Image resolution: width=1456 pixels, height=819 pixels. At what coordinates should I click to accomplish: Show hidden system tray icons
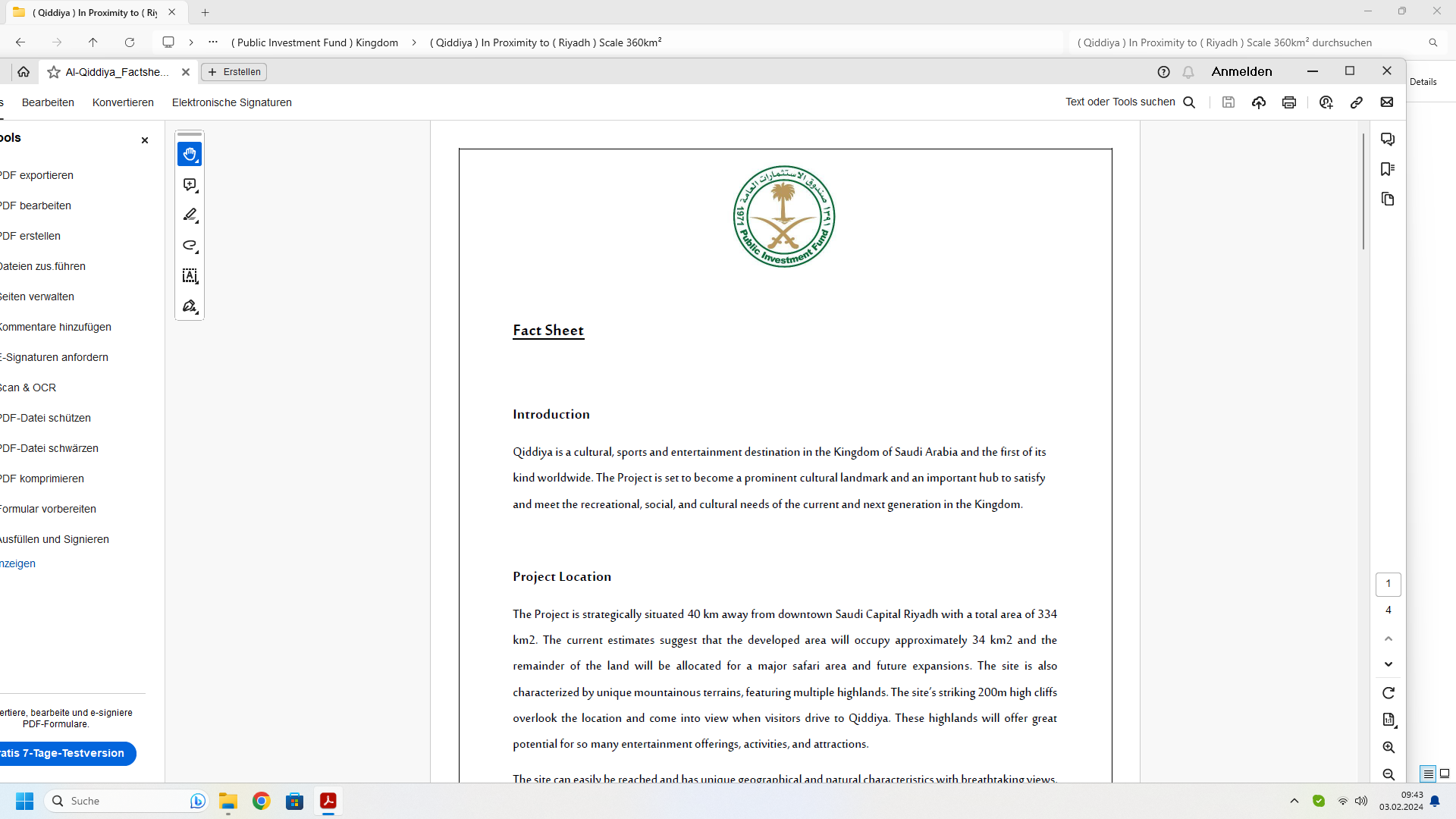click(x=1294, y=801)
